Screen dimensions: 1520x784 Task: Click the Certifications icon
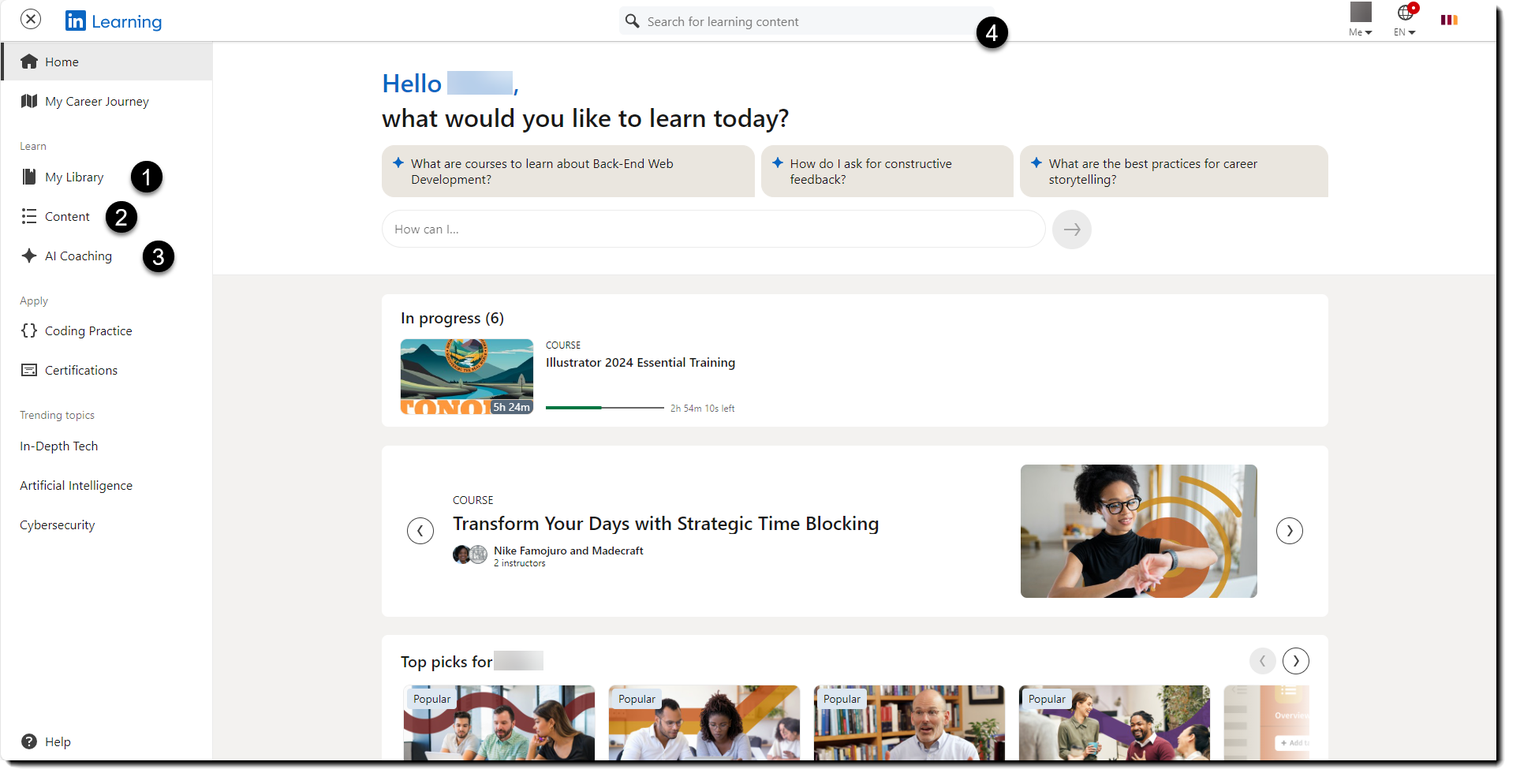click(x=29, y=370)
